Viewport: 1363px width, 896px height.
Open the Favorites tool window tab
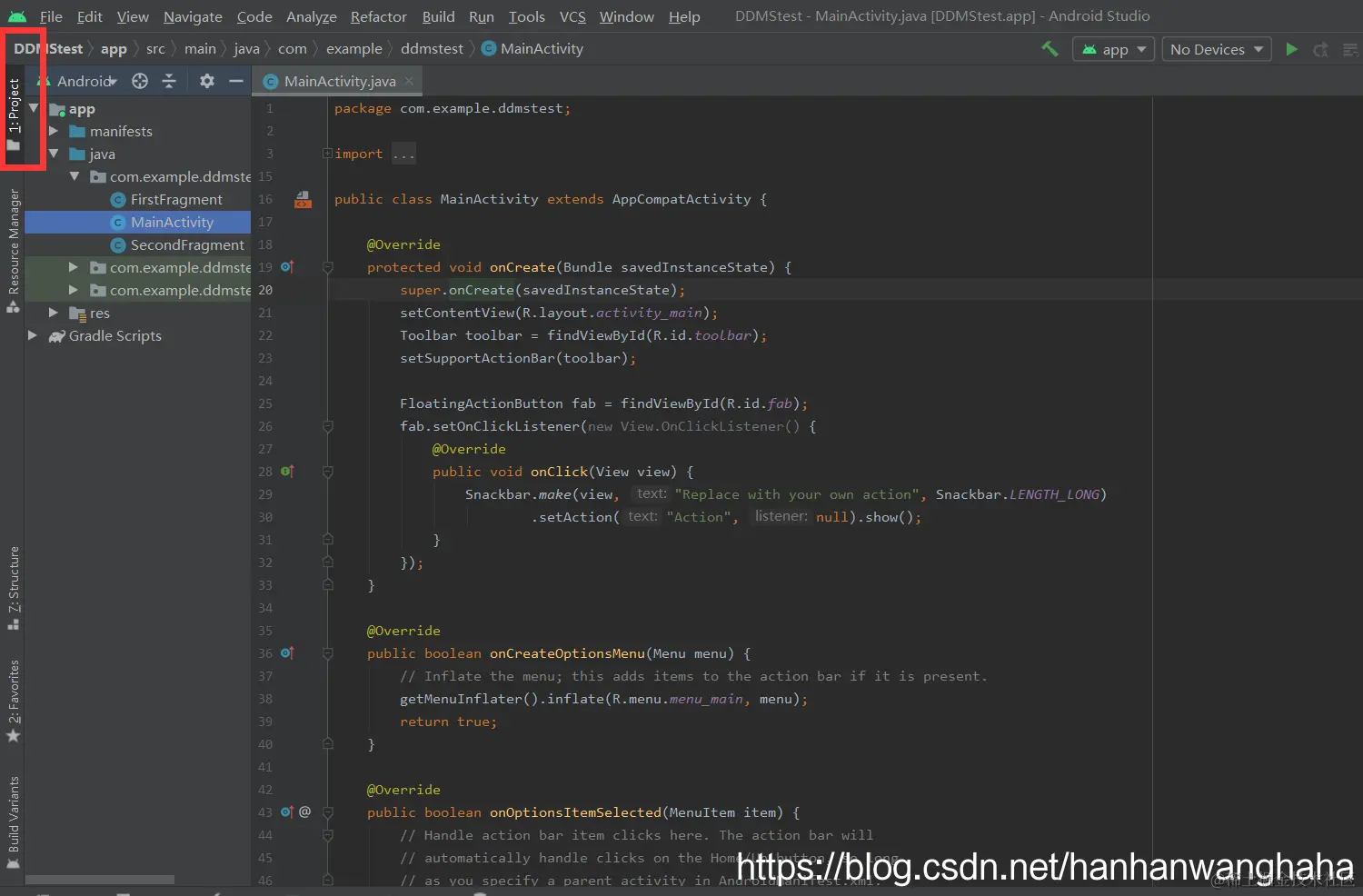pyautogui.click(x=13, y=701)
